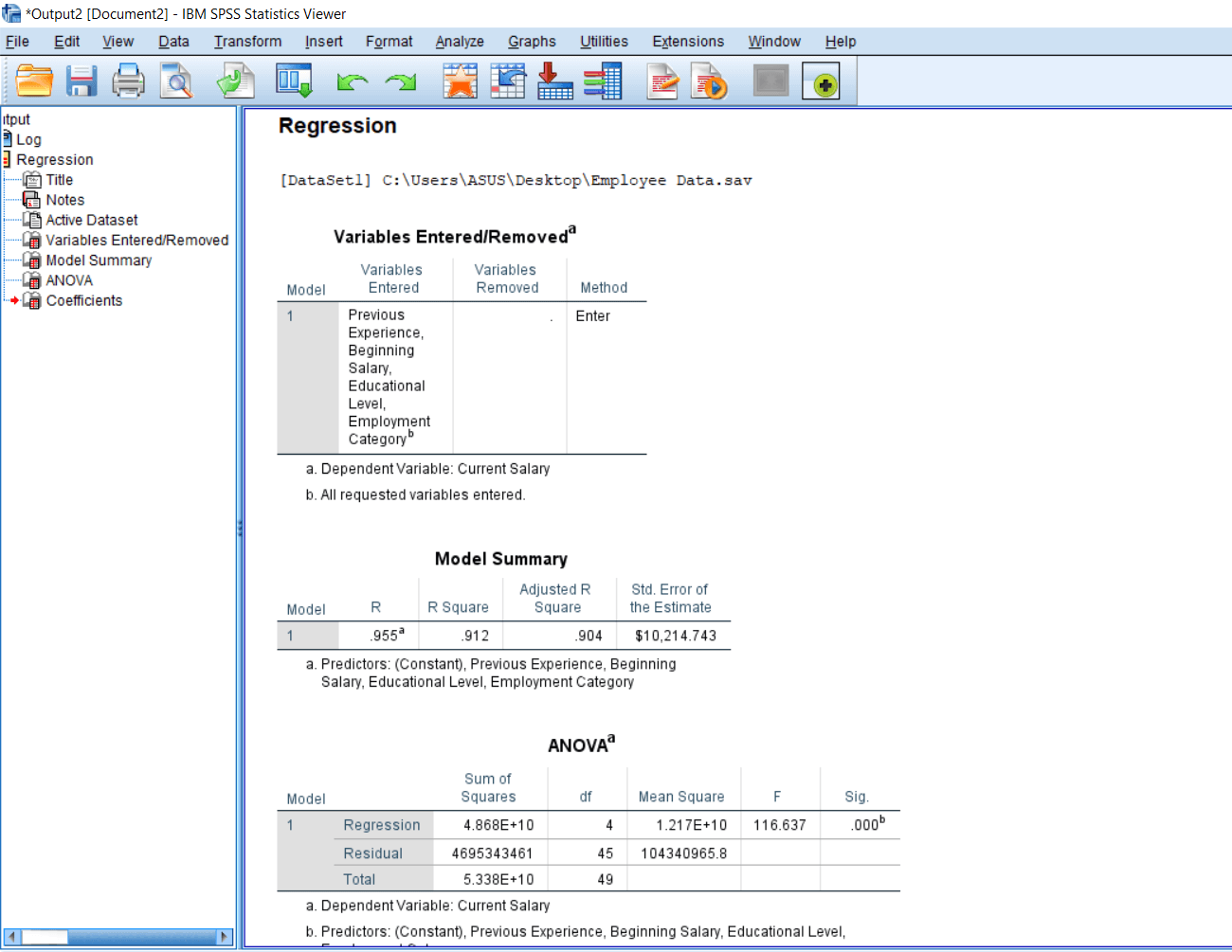Select Regression node in outline tree

(55, 159)
